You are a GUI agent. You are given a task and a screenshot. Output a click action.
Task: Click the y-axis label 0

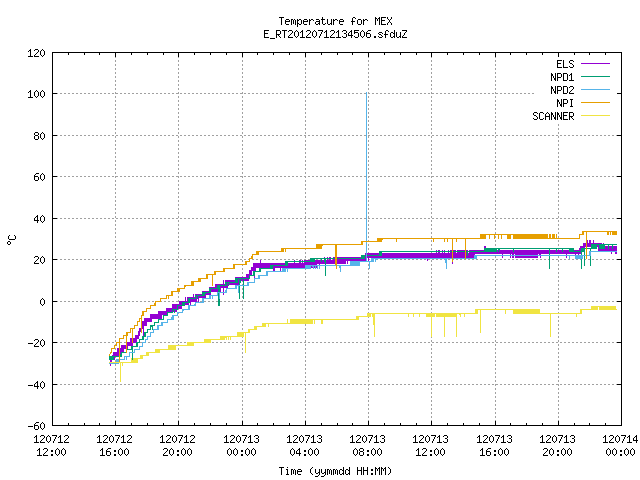coord(42,302)
